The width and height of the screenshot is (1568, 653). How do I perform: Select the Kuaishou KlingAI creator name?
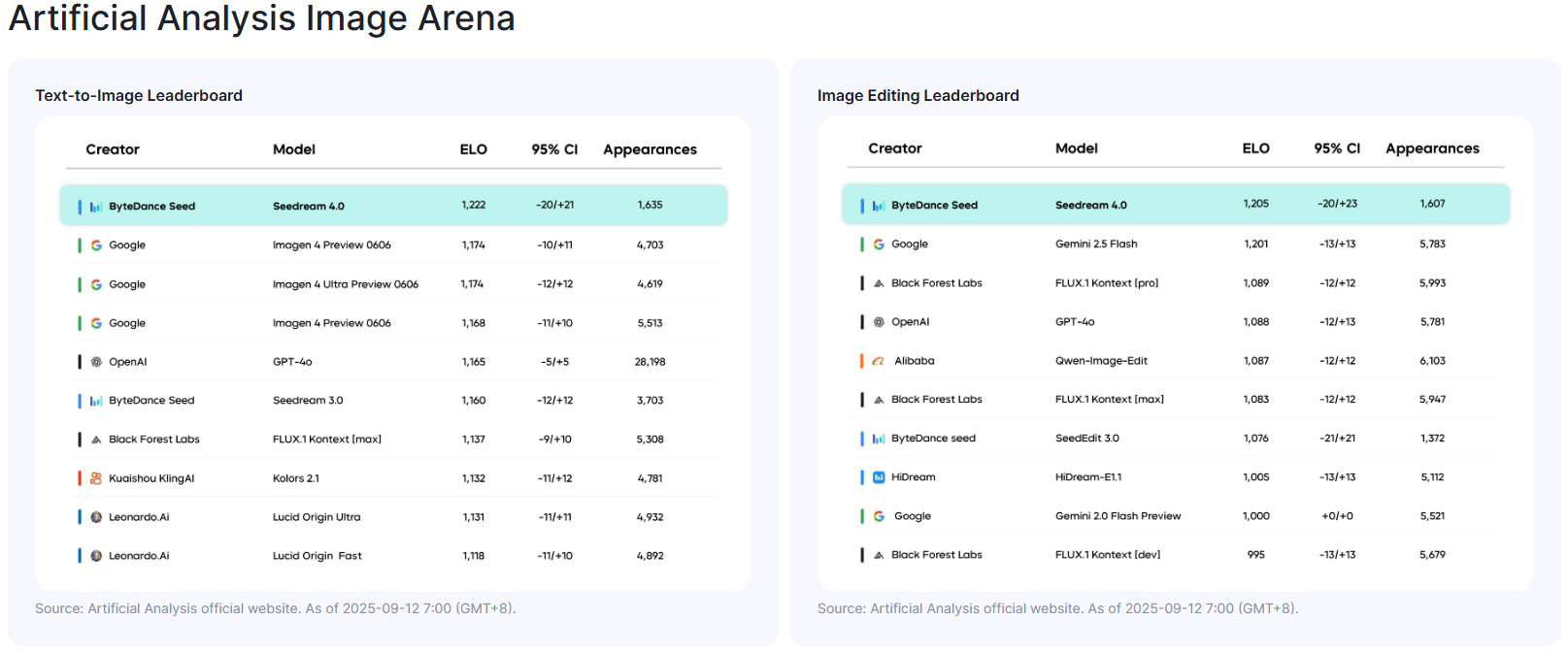151,478
